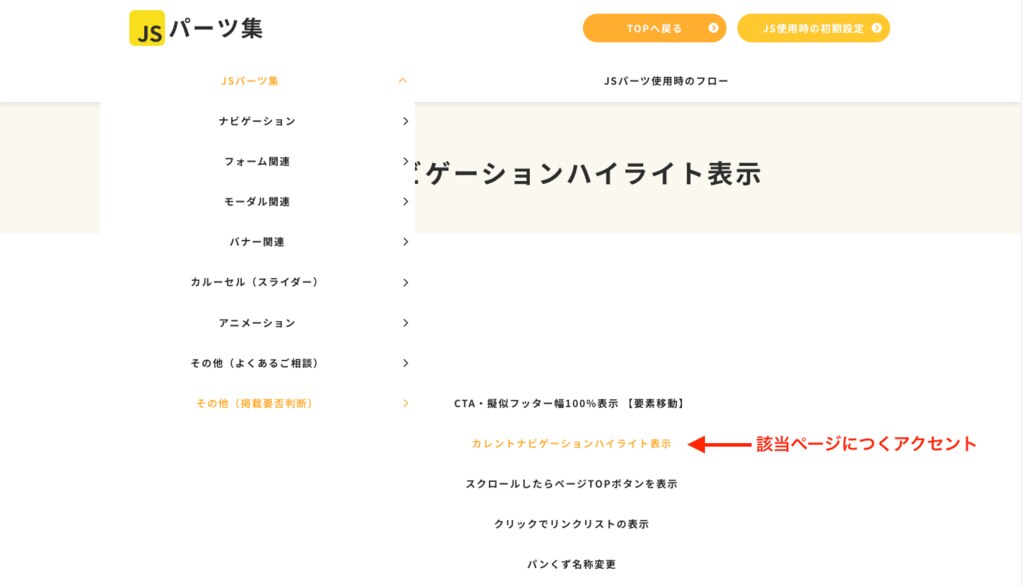The width and height of the screenshot is (1023, 586).
Task: Click chevron beside その他(掲載要否判断)
Action: [405, 403]
